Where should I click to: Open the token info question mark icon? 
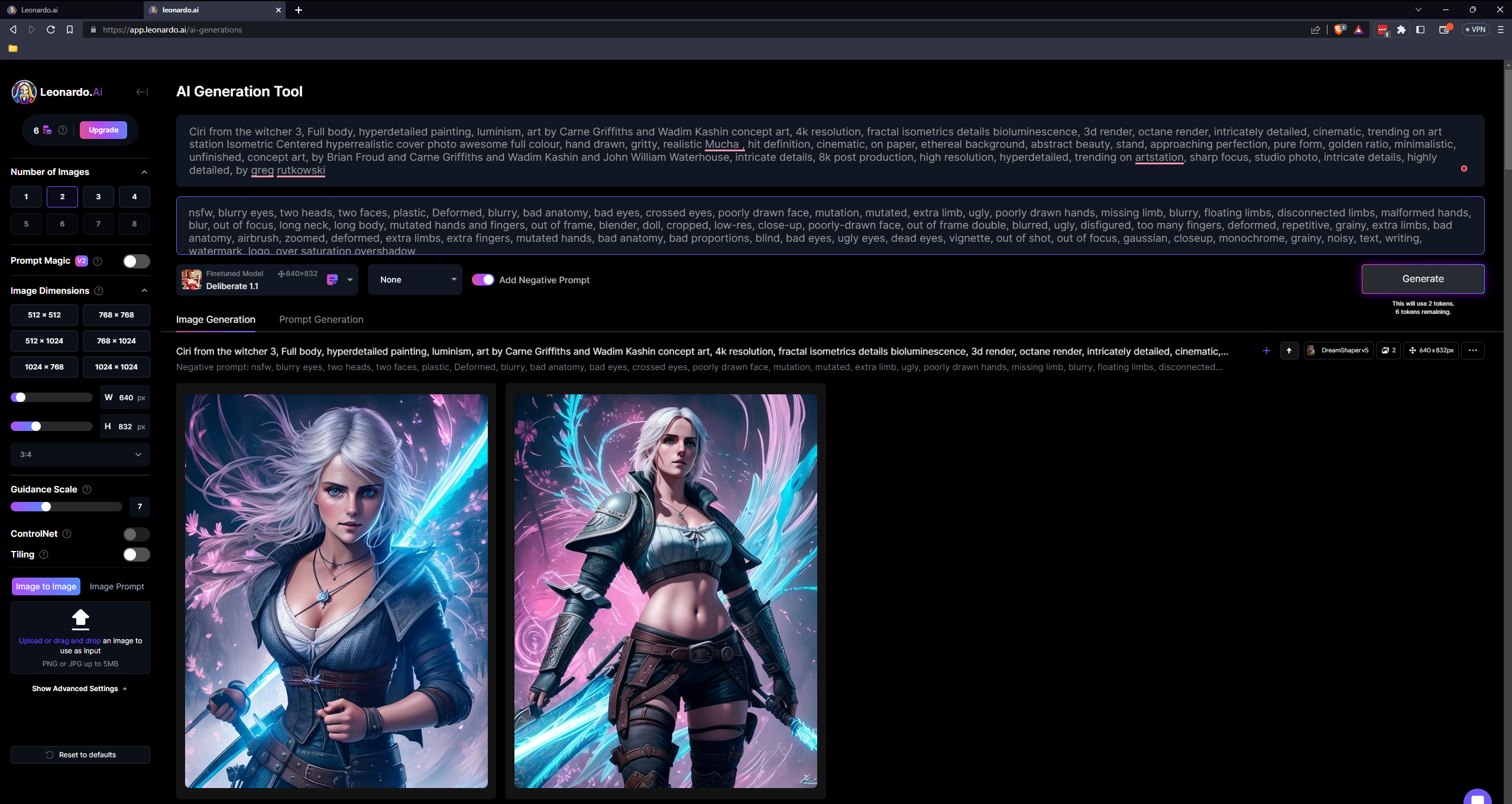pos(63,130)
